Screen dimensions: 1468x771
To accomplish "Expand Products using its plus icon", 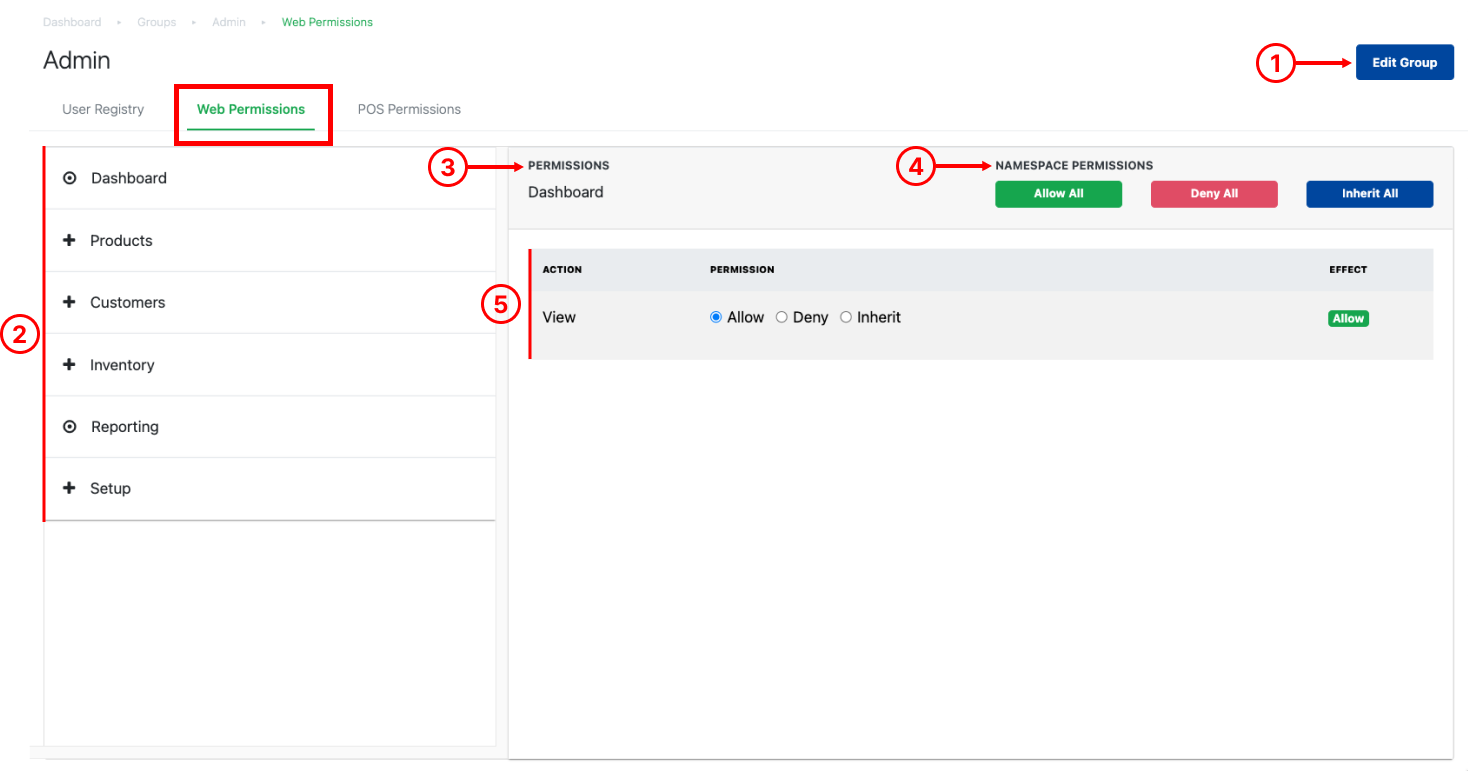I will [x=69, y=240].
